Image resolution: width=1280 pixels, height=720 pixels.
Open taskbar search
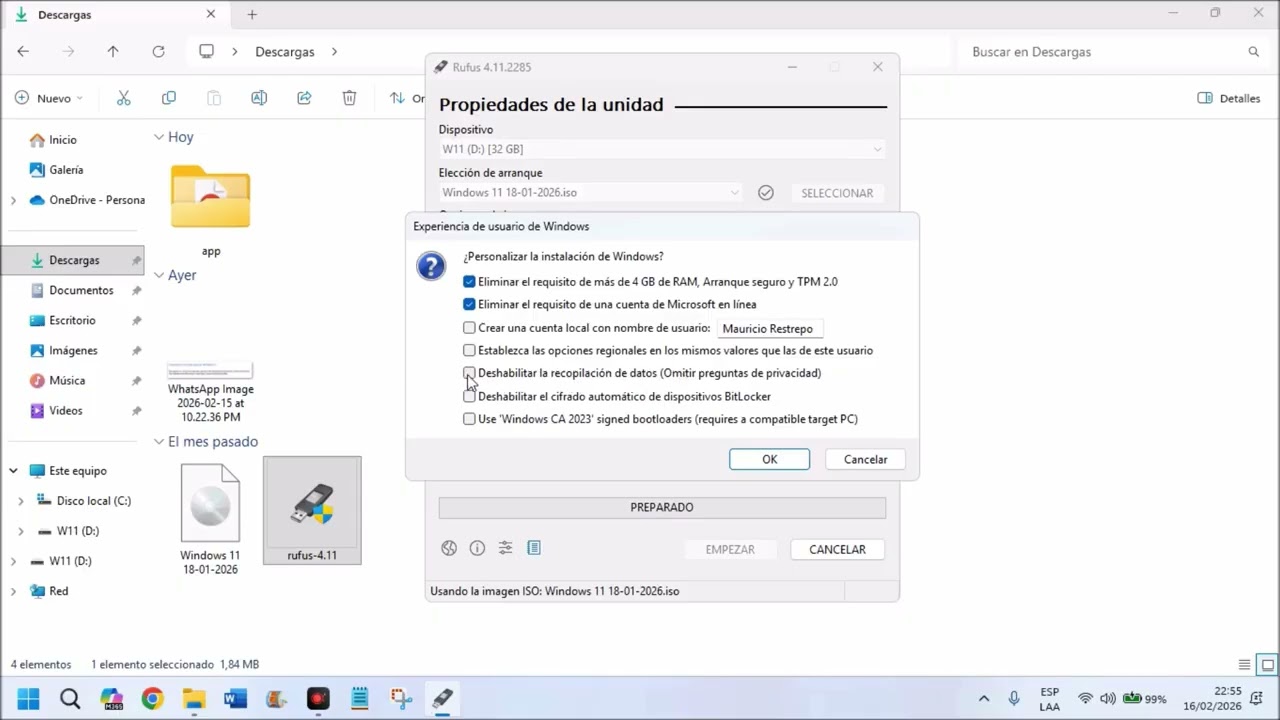70,698
